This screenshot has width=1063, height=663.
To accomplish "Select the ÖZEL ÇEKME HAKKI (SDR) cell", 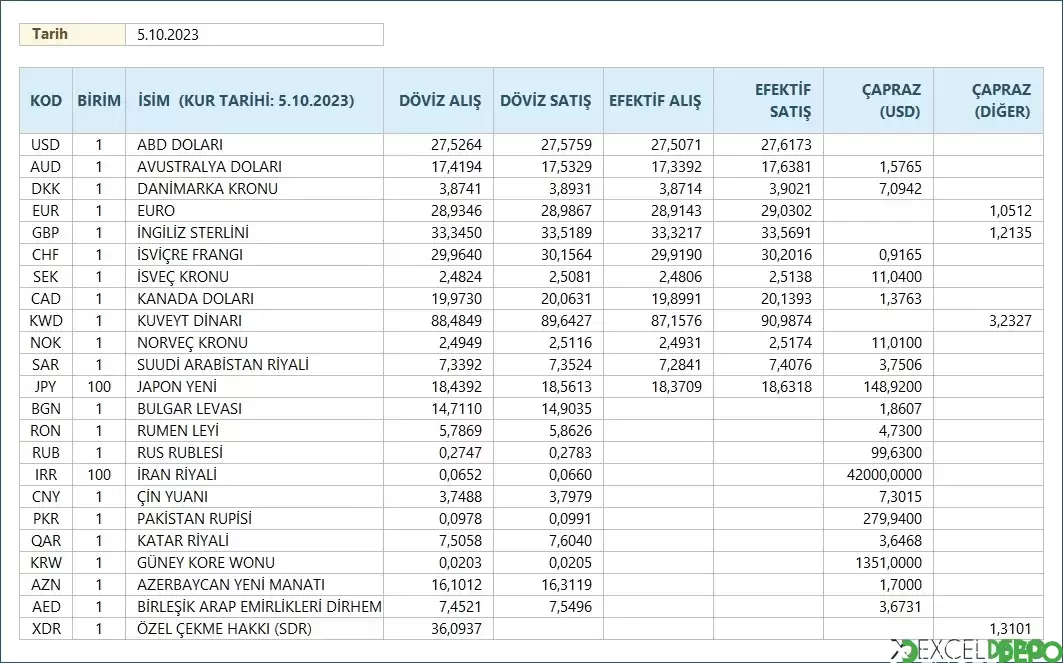I will 254,629.
